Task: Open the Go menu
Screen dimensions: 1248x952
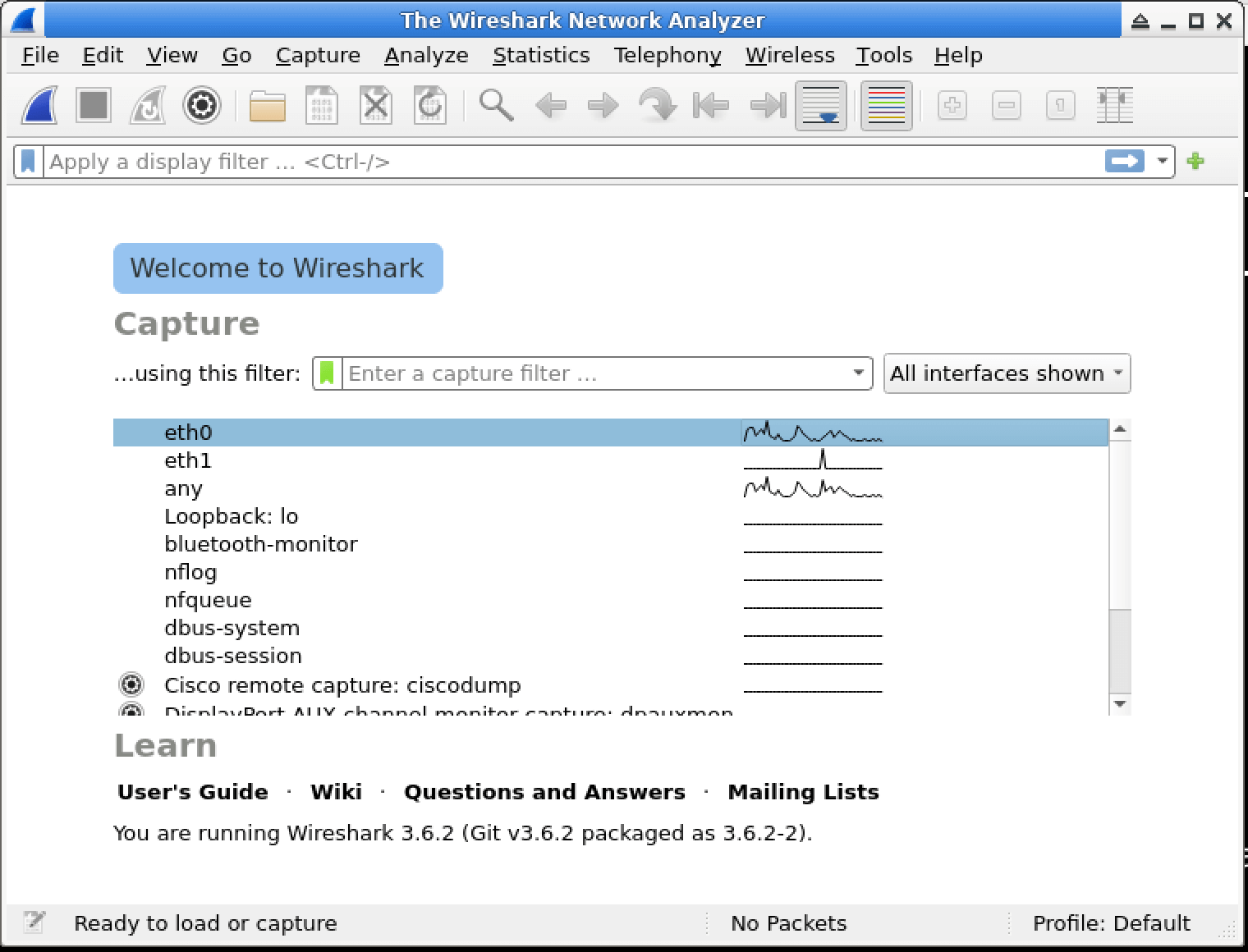Action: pyautogui.click(x=236, y=55)
